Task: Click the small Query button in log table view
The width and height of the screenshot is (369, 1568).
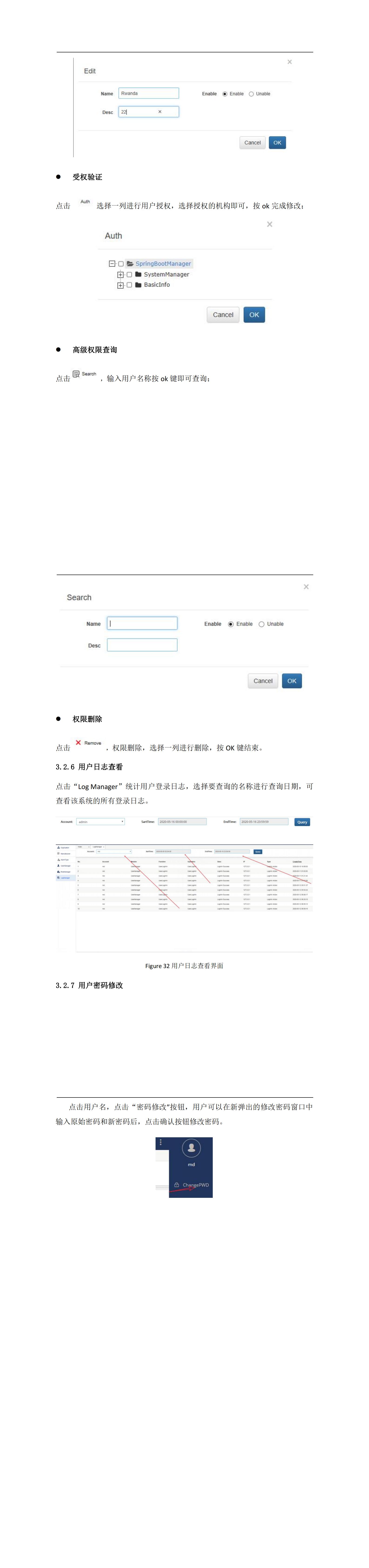Action: [x=258, y=852]
